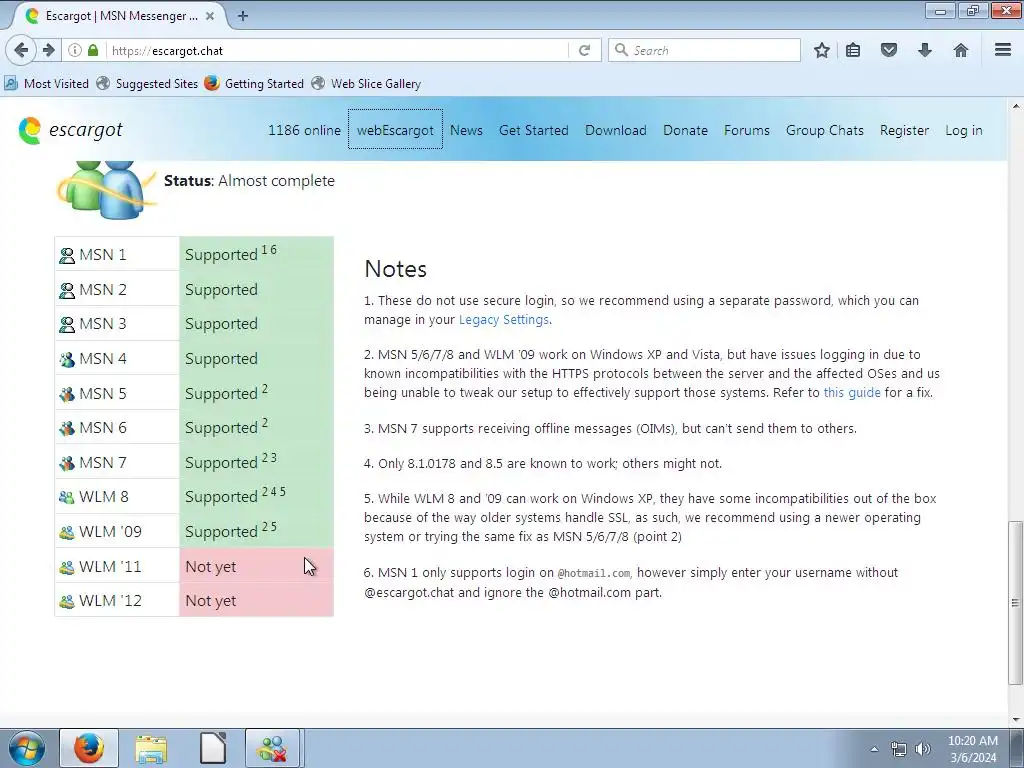Click the scrollbar up arrow
The width and height of the screenshot is (1024, 768).
1015,106
